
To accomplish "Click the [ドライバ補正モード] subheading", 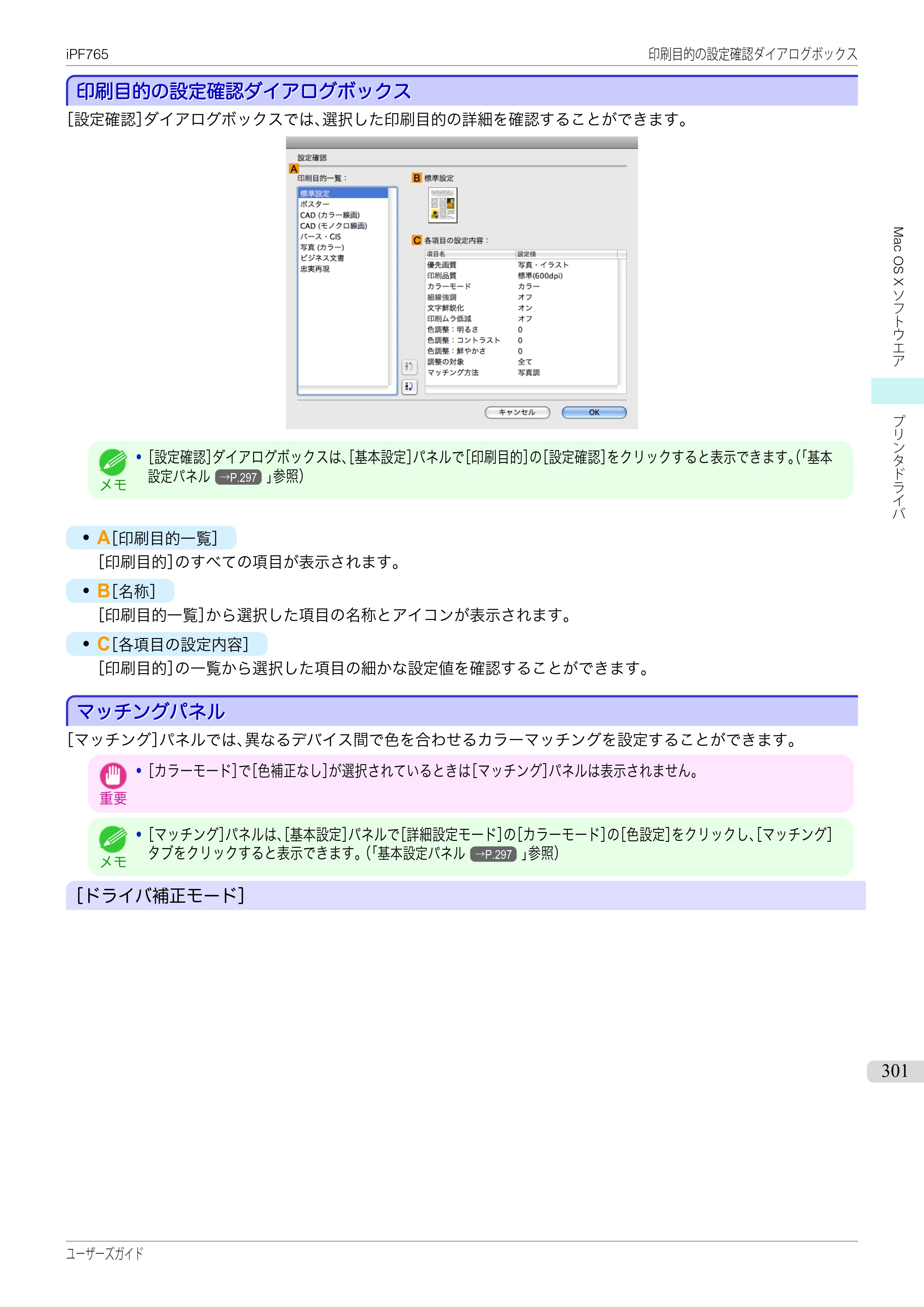I will [161, 895].
